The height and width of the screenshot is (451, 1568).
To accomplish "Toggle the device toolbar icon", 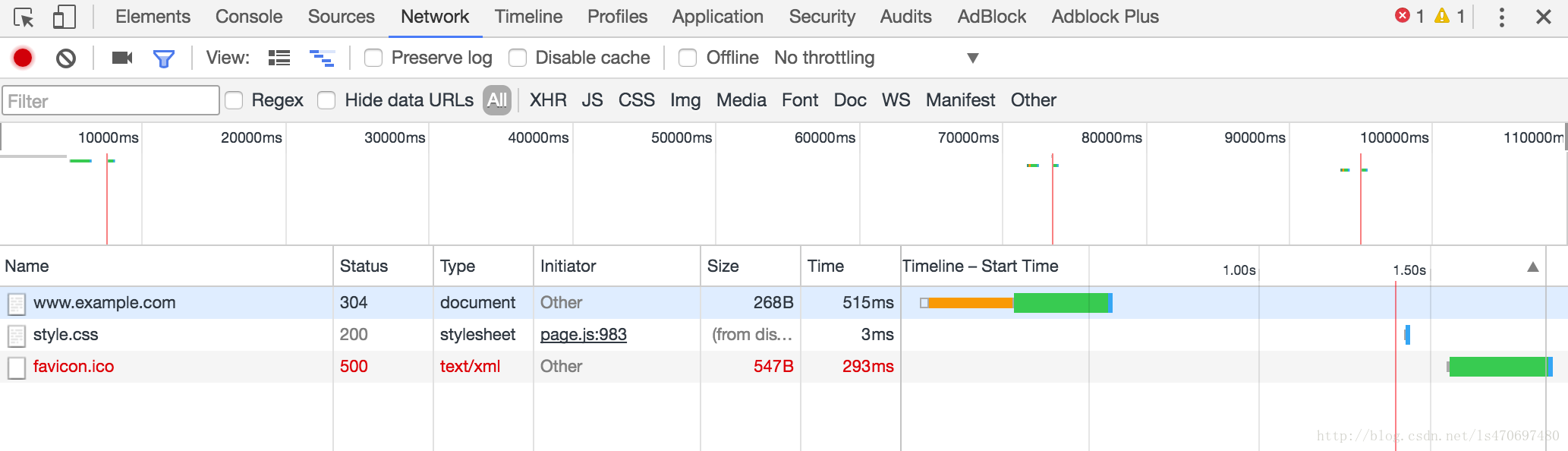I will [x=64, y=17].
